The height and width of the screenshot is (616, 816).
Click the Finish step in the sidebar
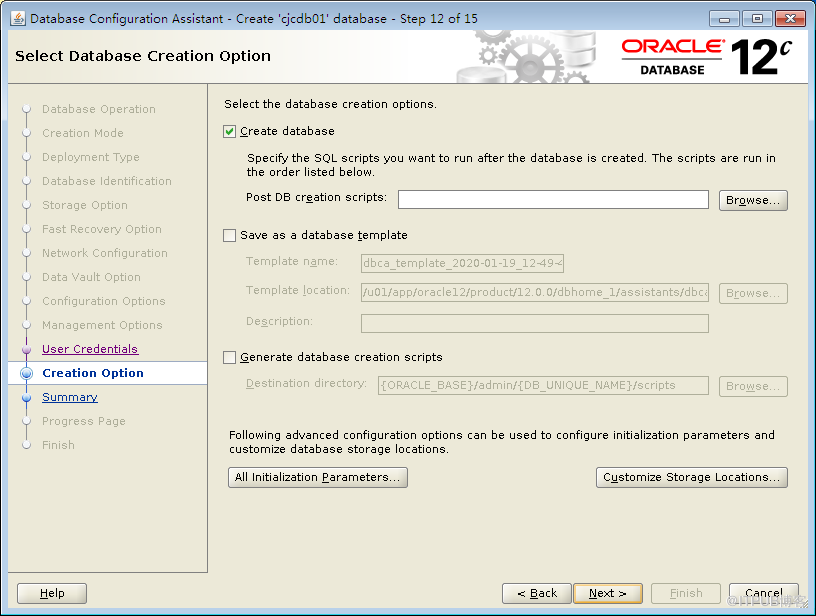58,445
